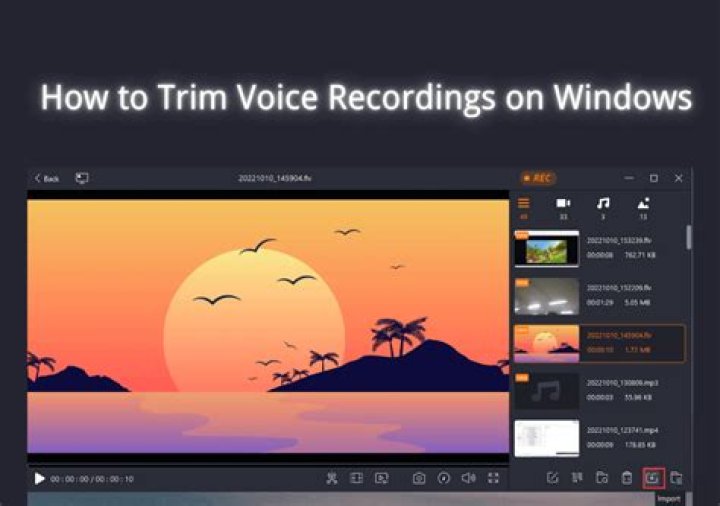
Task: Show all recordings list tab
Action: 523,208
